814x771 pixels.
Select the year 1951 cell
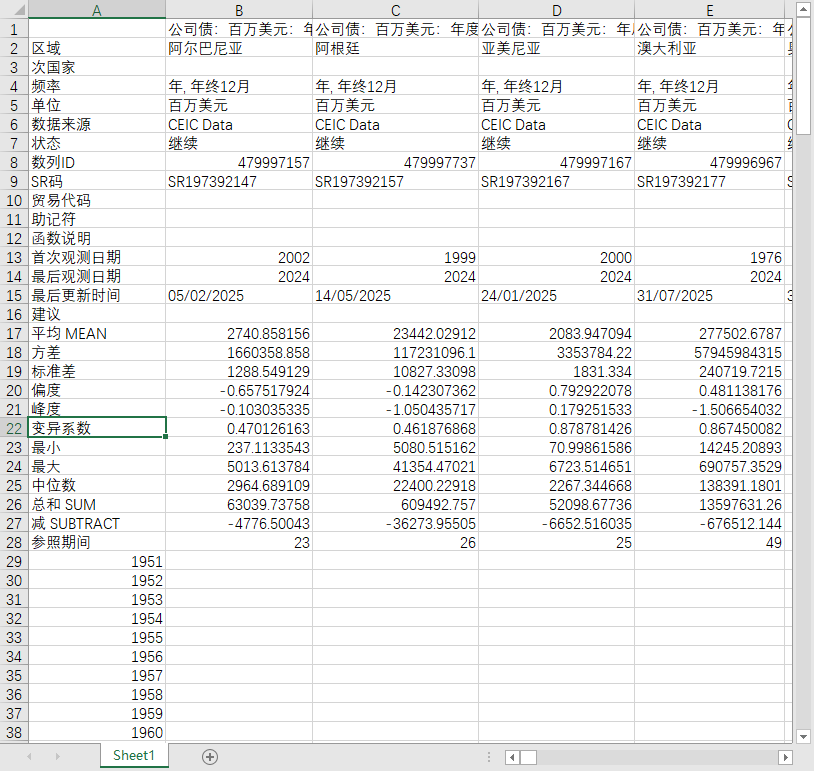[x=97, y=562]
